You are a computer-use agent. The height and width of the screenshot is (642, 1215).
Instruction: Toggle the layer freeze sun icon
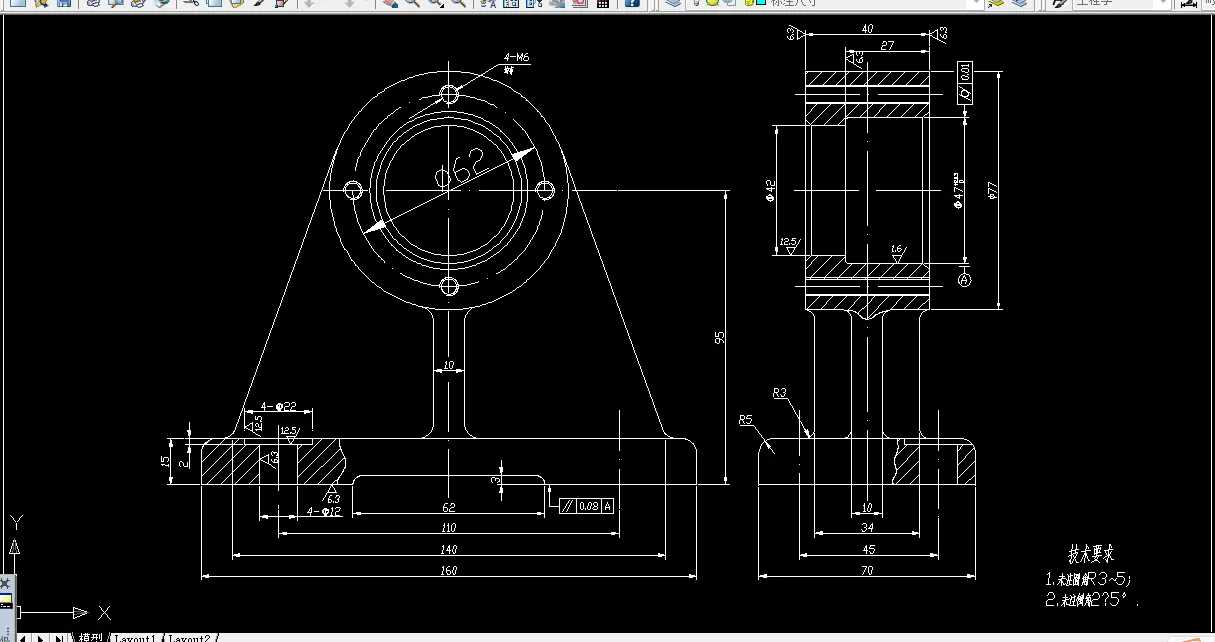tap(712, 5)
